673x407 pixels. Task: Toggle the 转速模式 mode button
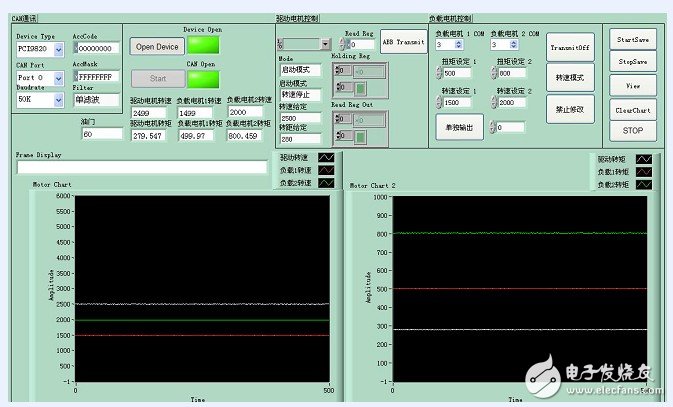(569, 78)
